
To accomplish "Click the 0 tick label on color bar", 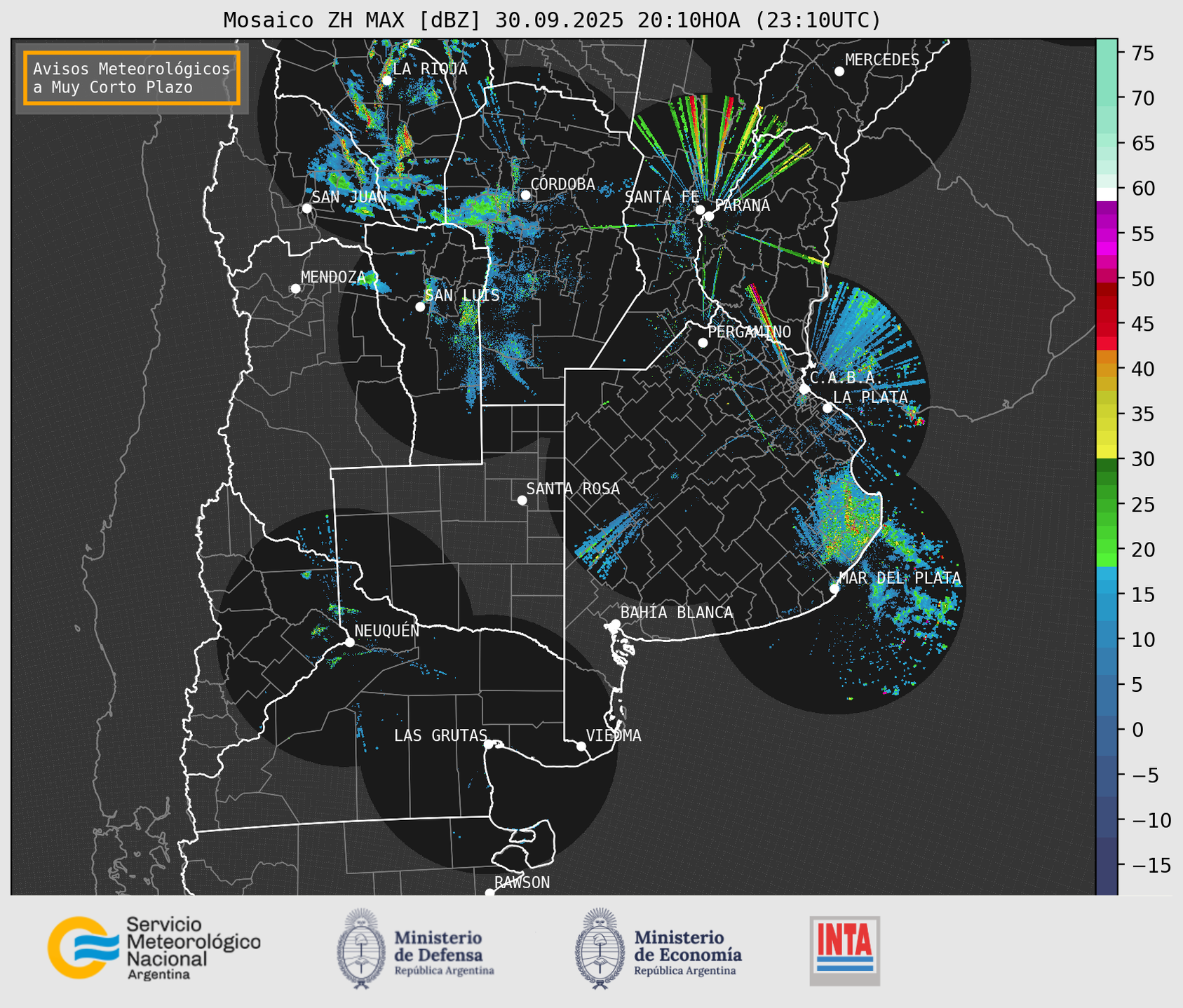I will pyautogui.click(x=1137, y=730).
